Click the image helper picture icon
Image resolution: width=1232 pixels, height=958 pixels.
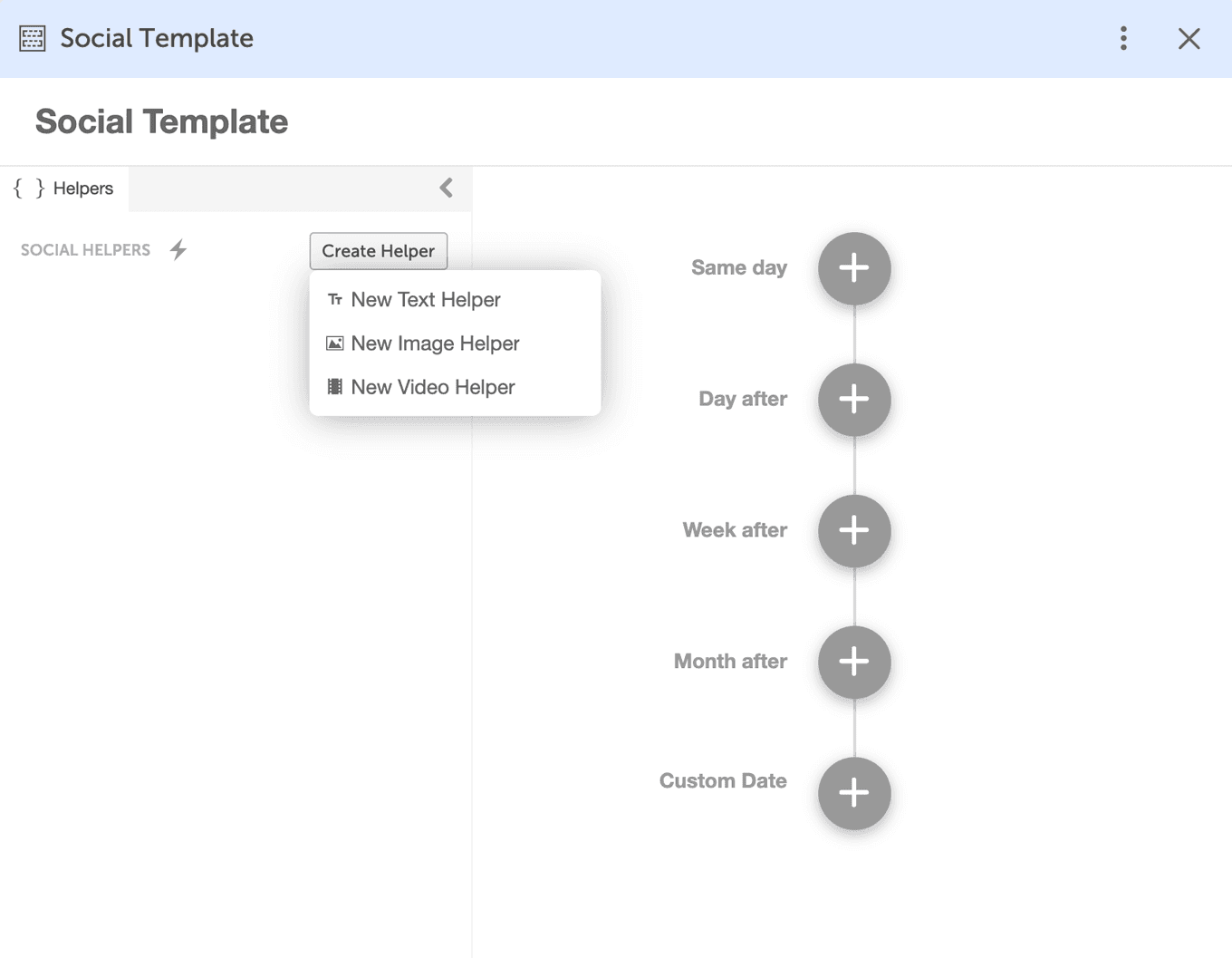(334, 343)
